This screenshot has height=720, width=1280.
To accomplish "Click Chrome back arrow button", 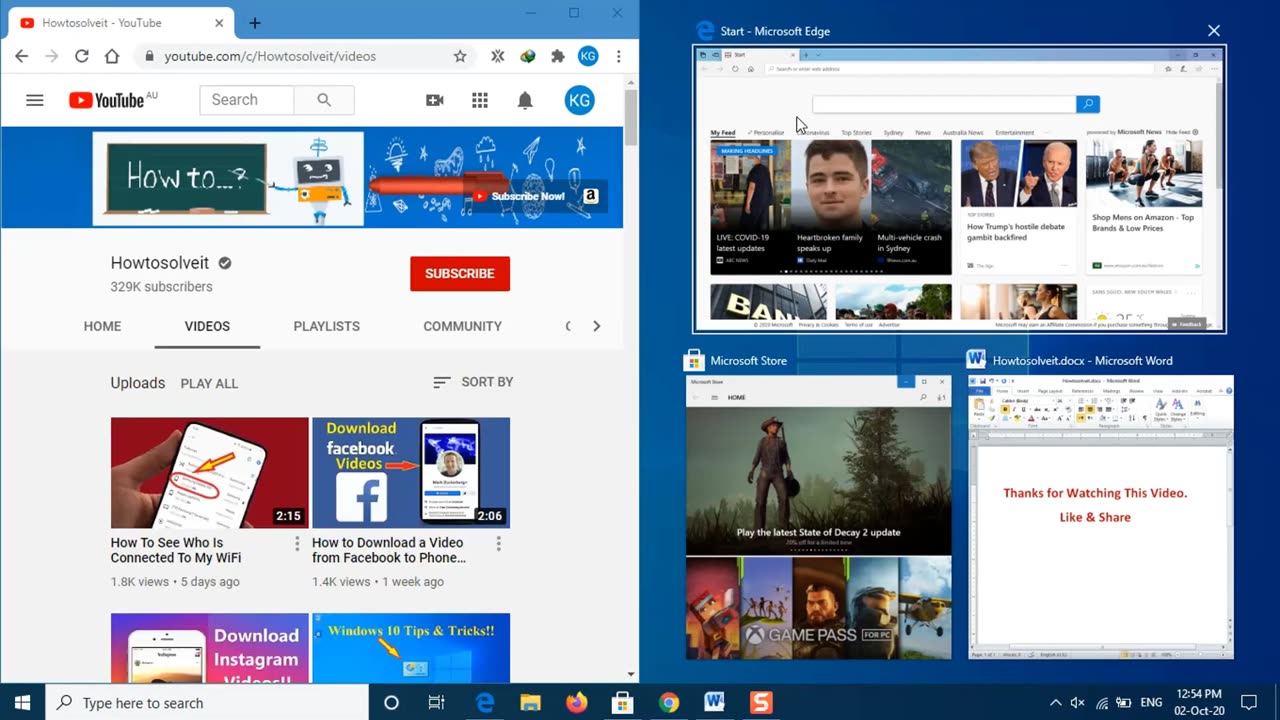I will (x=21, y=56).
